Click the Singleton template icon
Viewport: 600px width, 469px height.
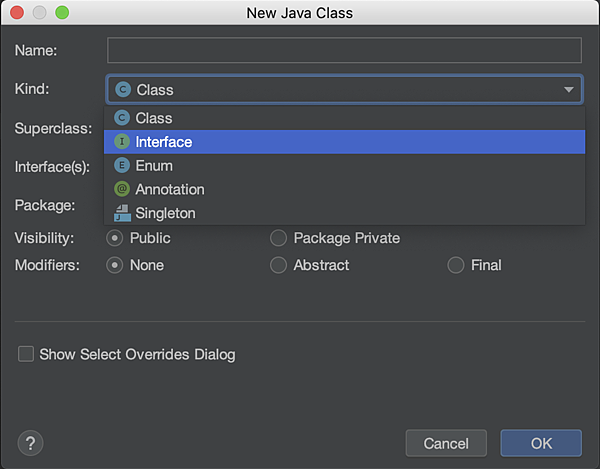coord(122,213)
